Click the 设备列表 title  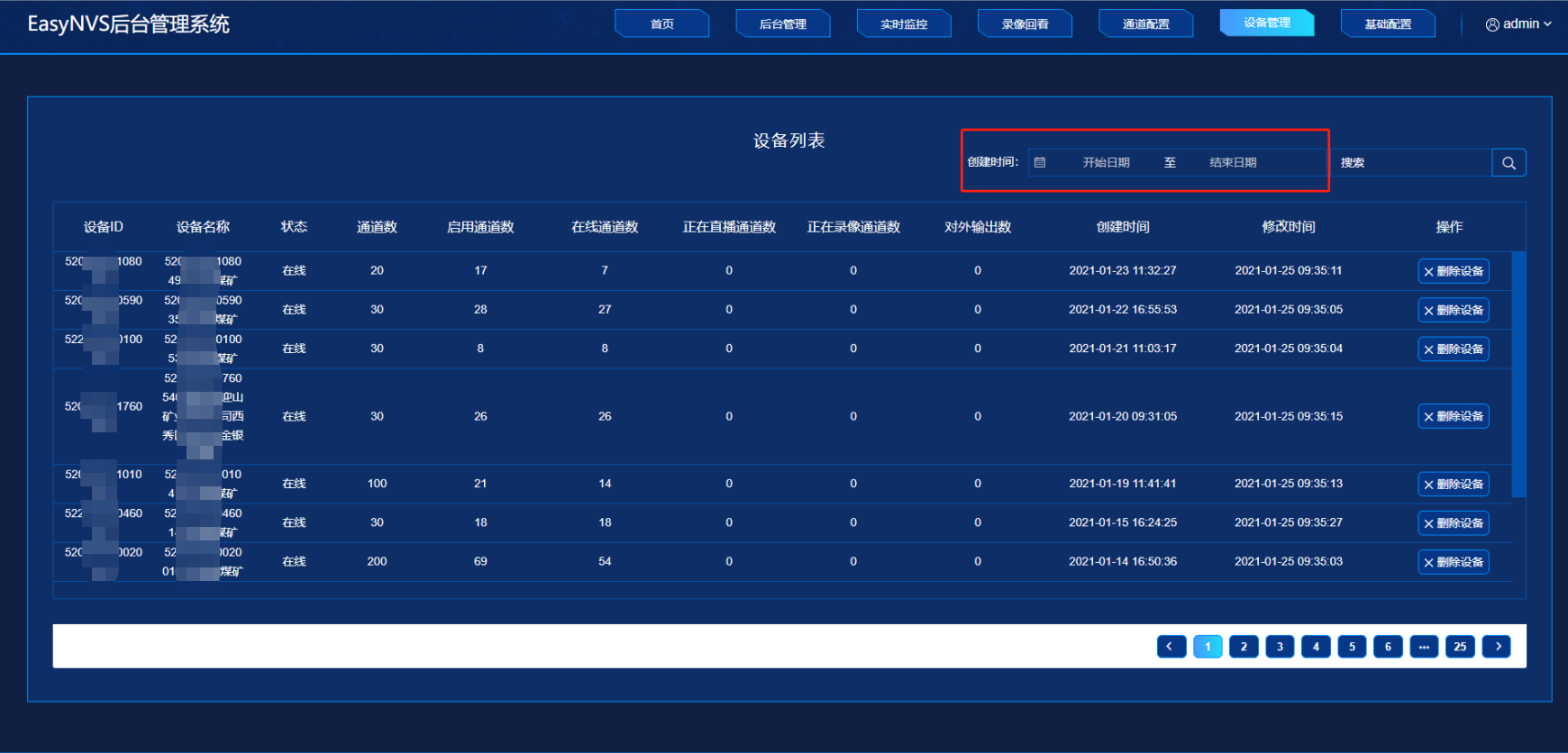(x=789, y=141)
